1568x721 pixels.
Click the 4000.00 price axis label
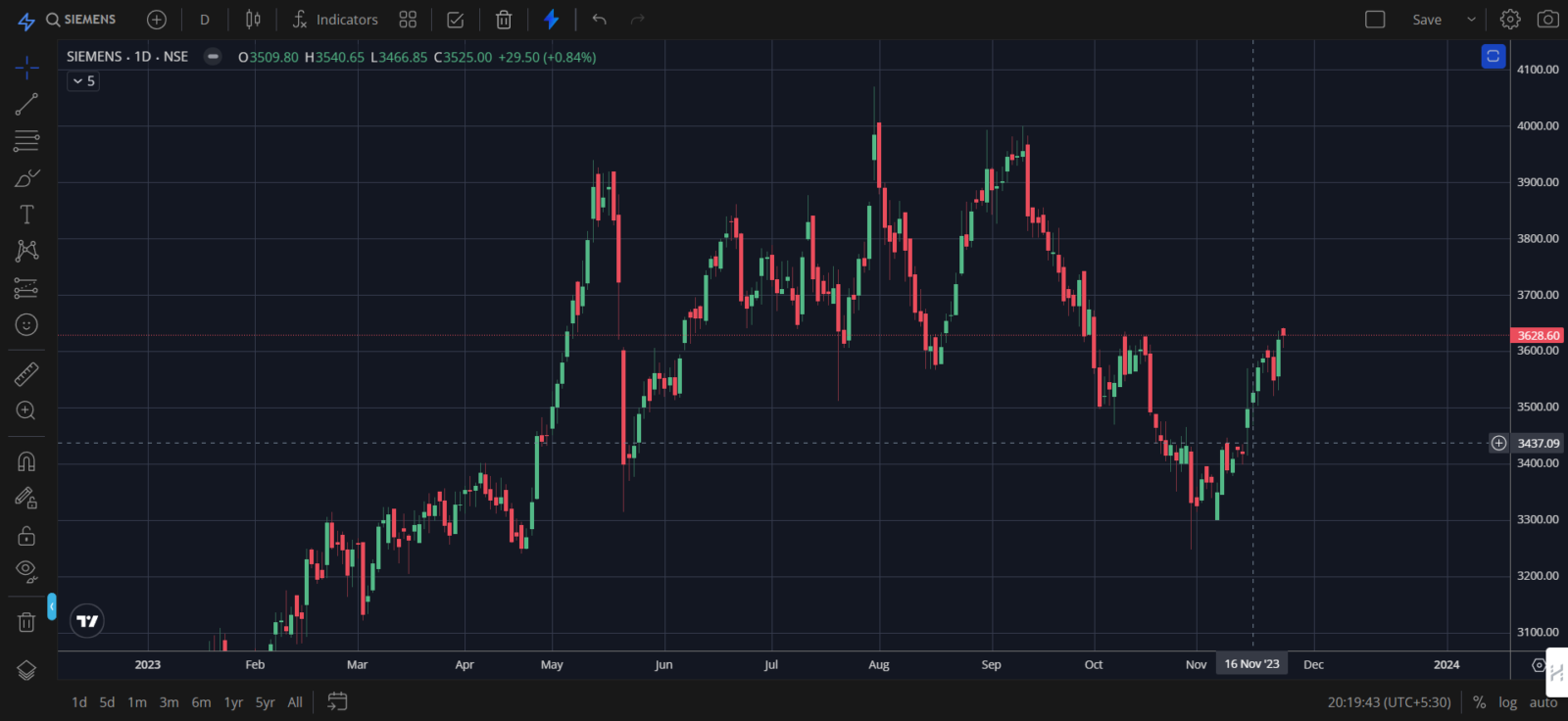click(x=1538, y=125)
